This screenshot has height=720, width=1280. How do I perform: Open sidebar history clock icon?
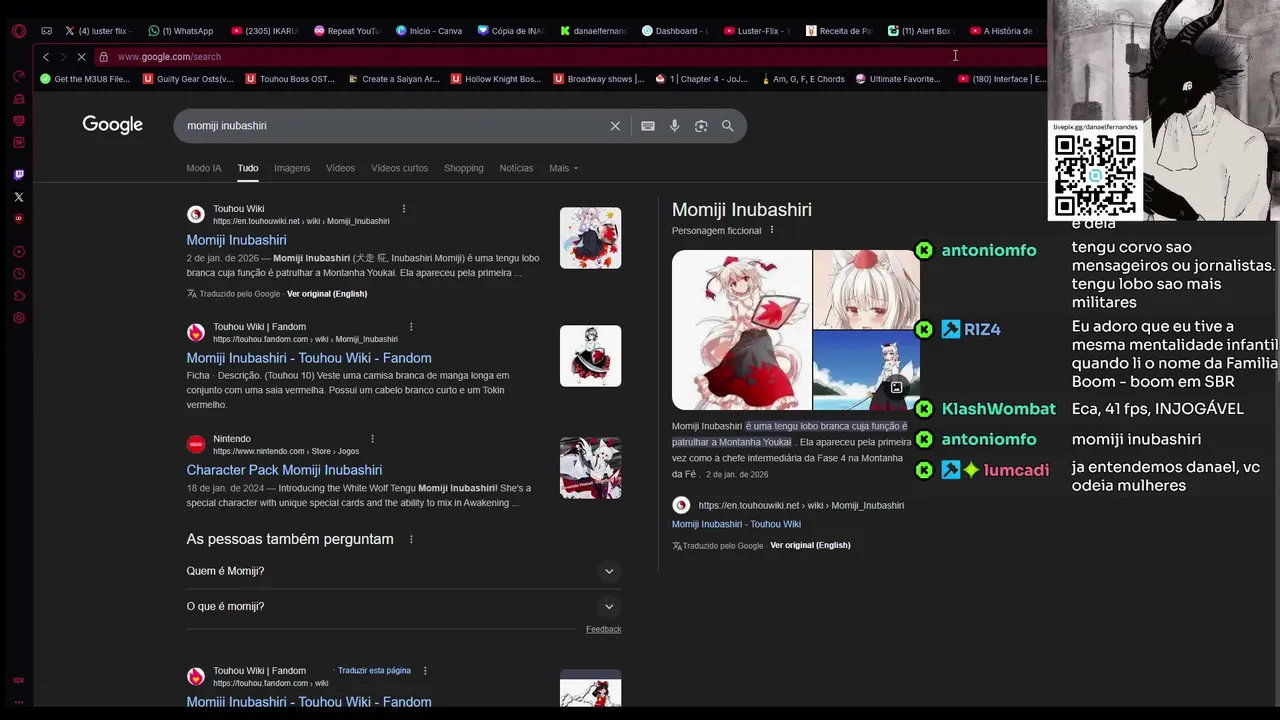[x=18, y=274]
